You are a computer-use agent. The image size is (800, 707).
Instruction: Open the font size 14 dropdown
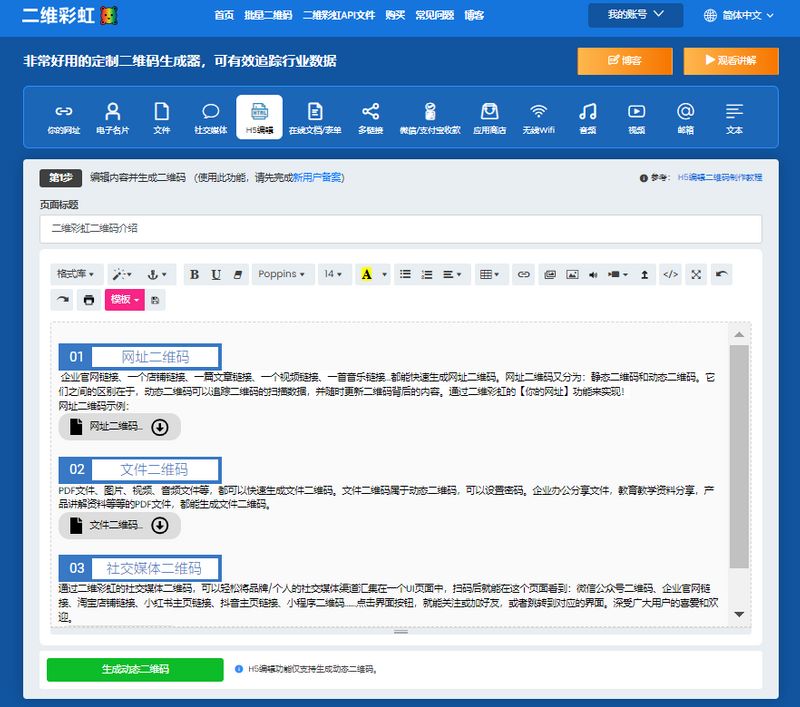(x=333, y=274)
